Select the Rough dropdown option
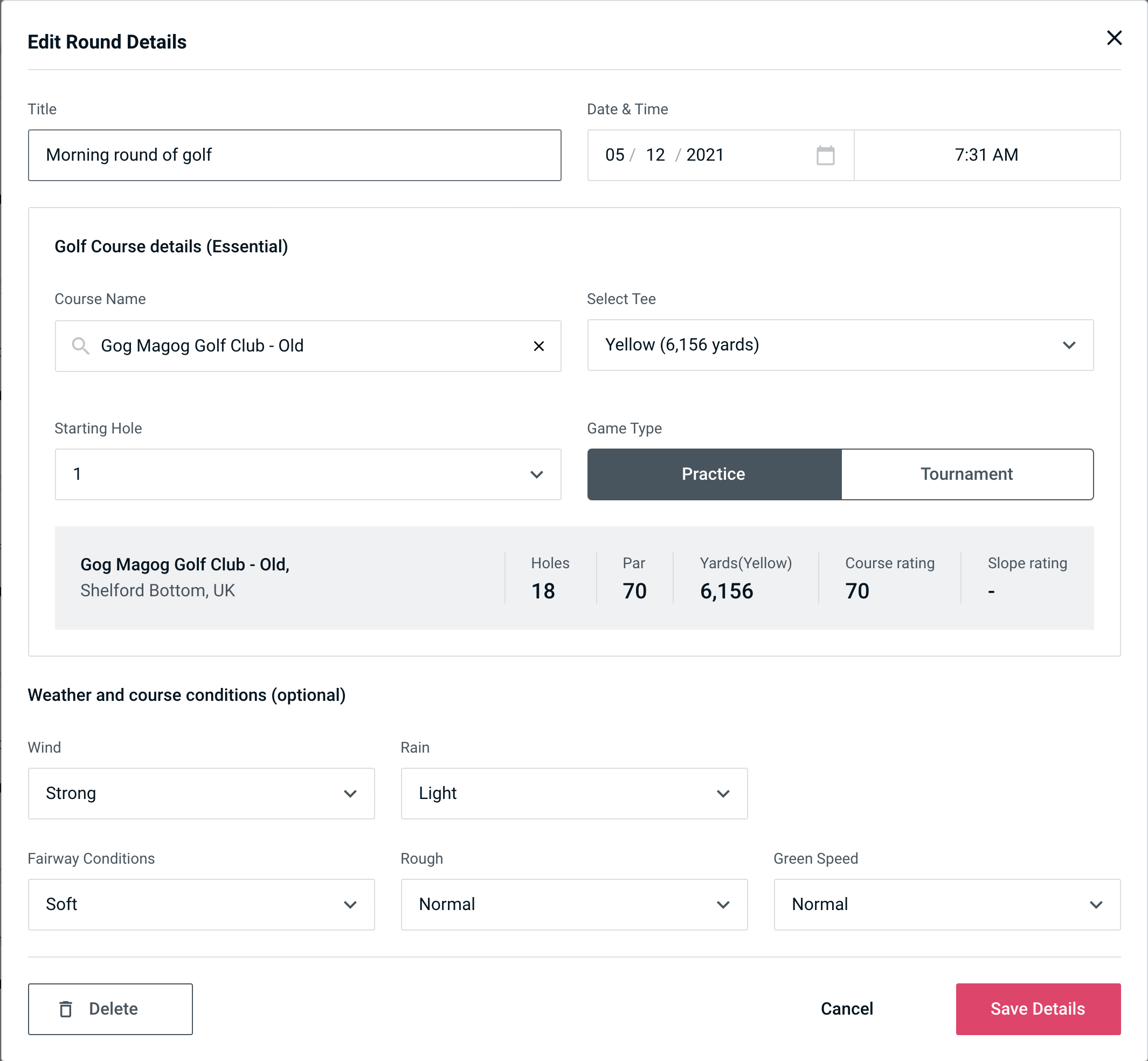1148x1061 pixels. (x=573, y=904)
